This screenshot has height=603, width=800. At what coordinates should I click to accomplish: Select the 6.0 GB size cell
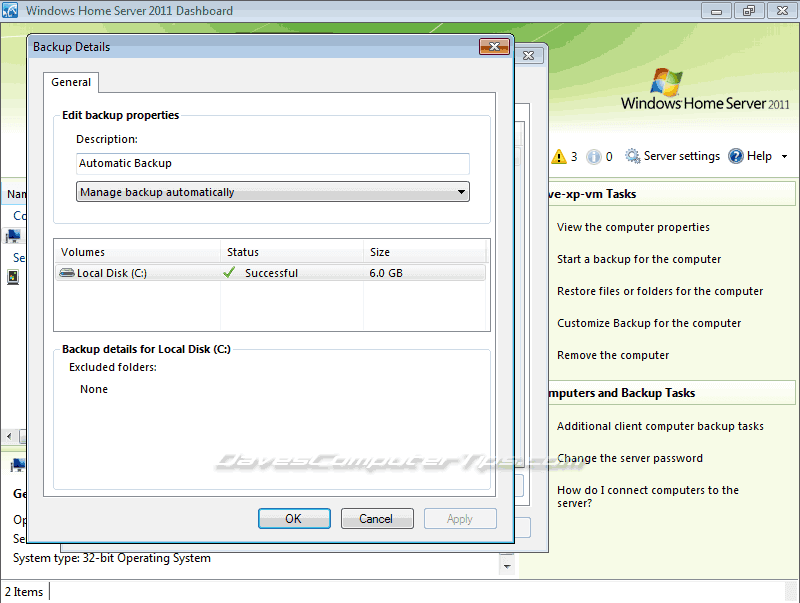(x=386, y=273)
